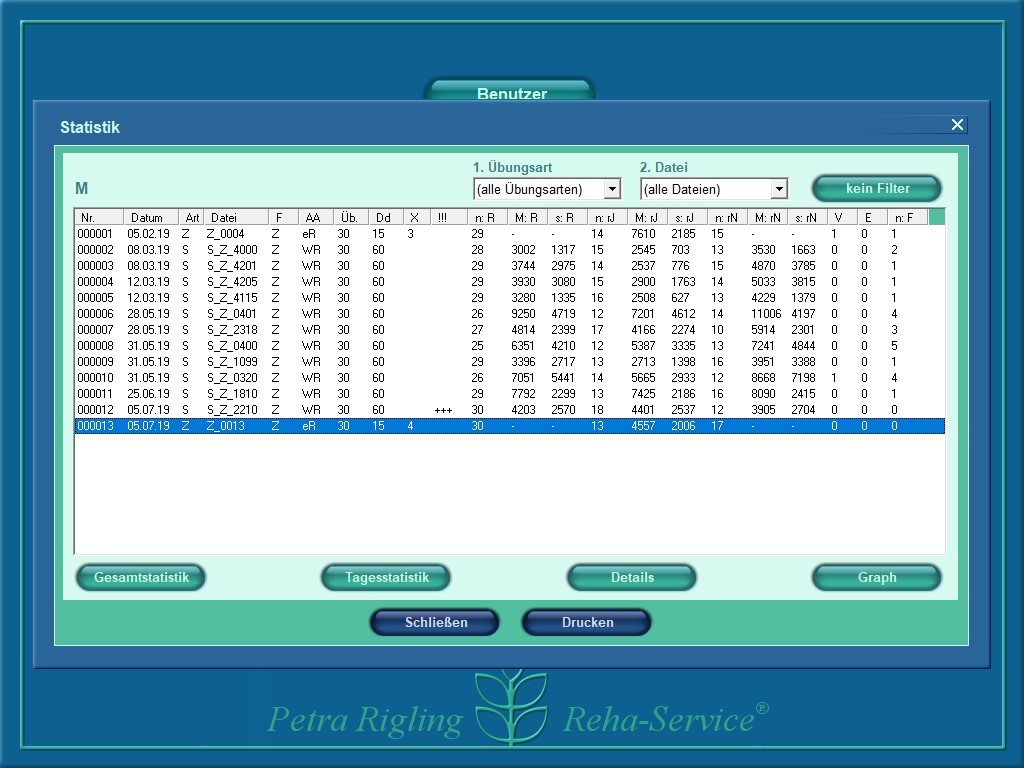Viewport: 1024px width, 768px height.
Task: Click the 'V' column header
Action: click(x=842, y=217)
